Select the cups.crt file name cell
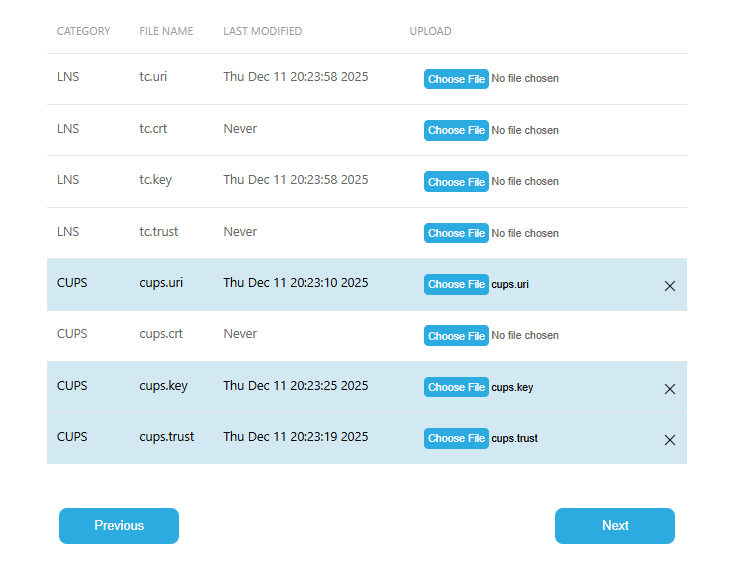The width and height of the screenshot is (737, 570). pyautogui.click(x=161, y=334)
